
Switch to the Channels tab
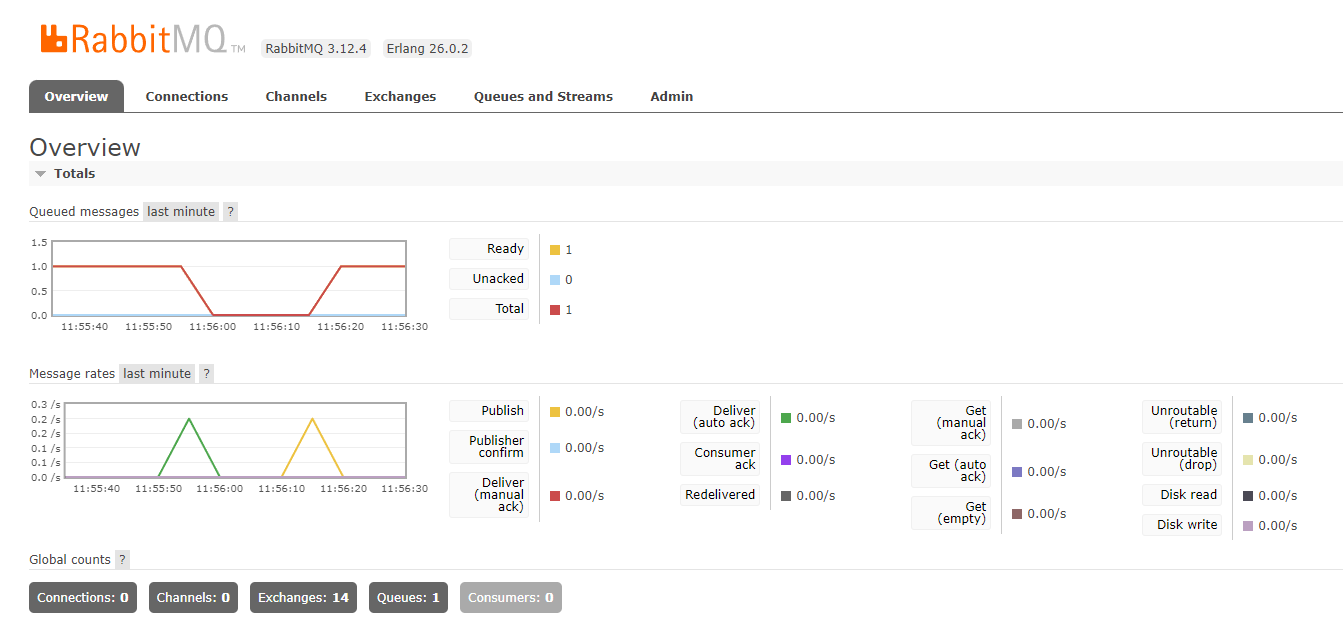[x=296, y=96]
